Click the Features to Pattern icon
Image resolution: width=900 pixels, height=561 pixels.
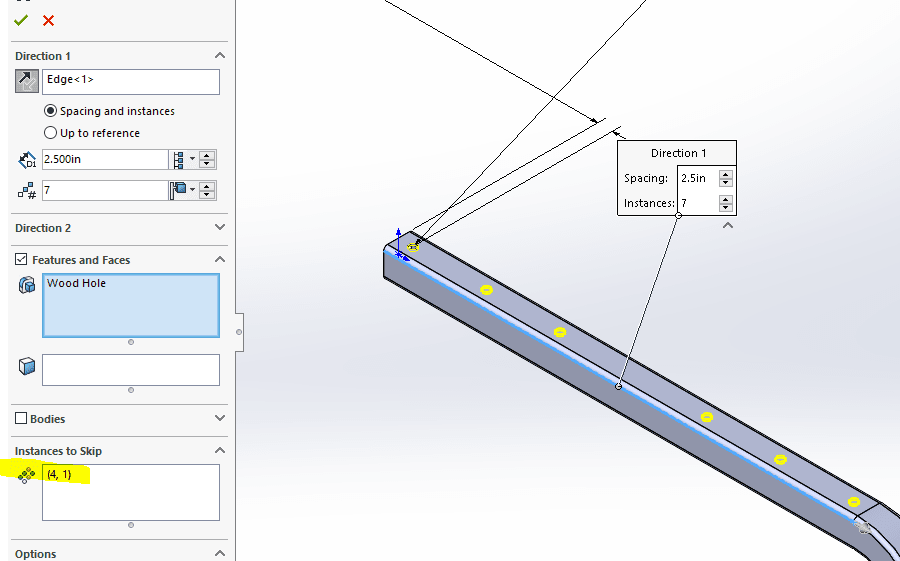[x=27, y=284]
